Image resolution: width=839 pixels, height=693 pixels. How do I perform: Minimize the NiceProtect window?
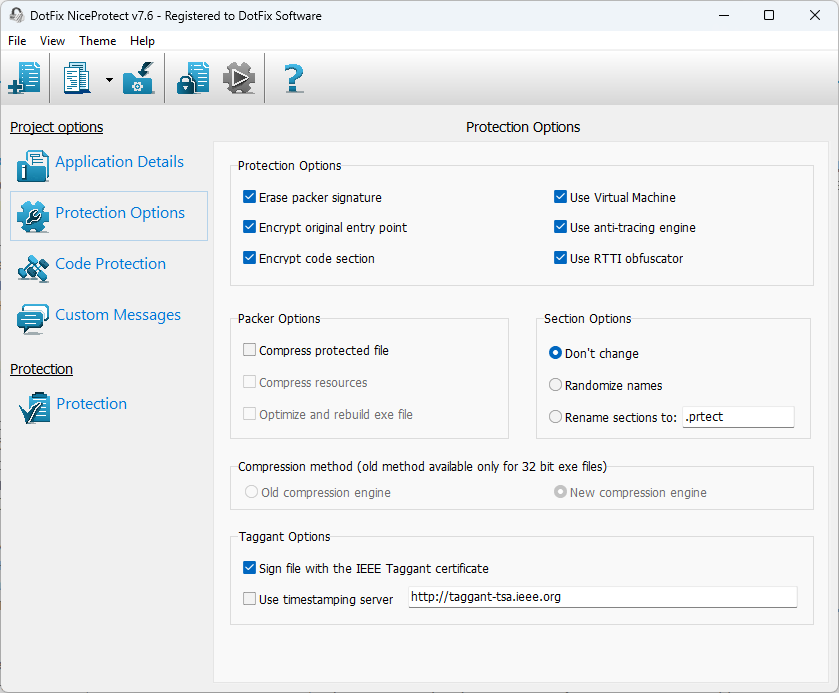(x=724, y=15)
